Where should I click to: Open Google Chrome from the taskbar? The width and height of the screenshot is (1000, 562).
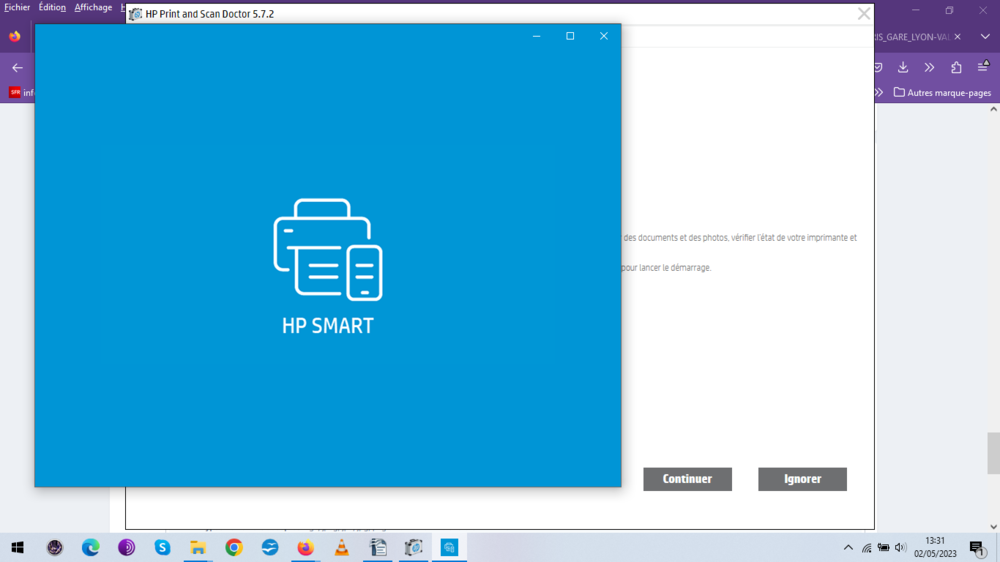tap(234, 547)
